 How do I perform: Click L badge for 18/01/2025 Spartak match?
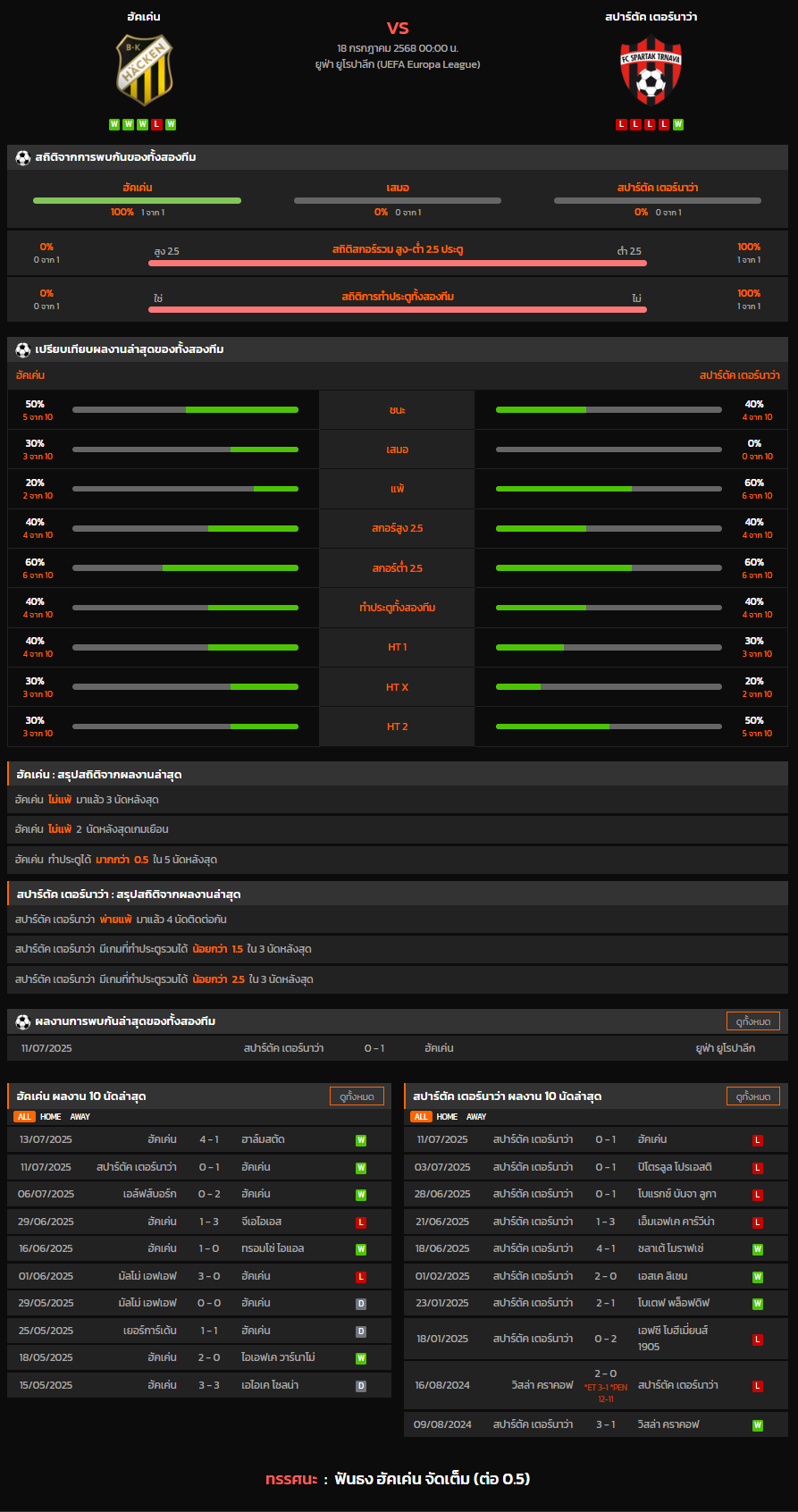click(758, 1340)
